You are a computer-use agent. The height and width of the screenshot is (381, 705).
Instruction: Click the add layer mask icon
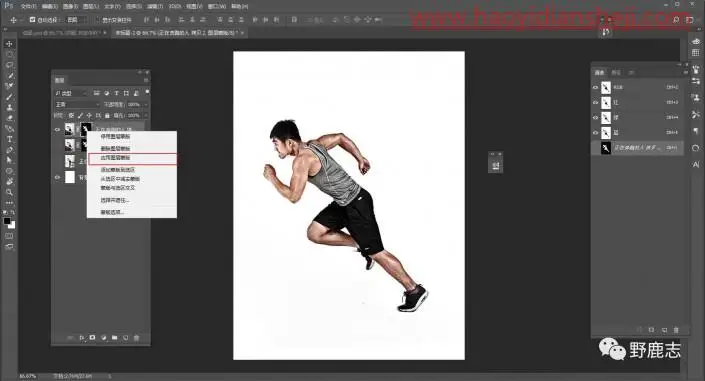point(92,337)
